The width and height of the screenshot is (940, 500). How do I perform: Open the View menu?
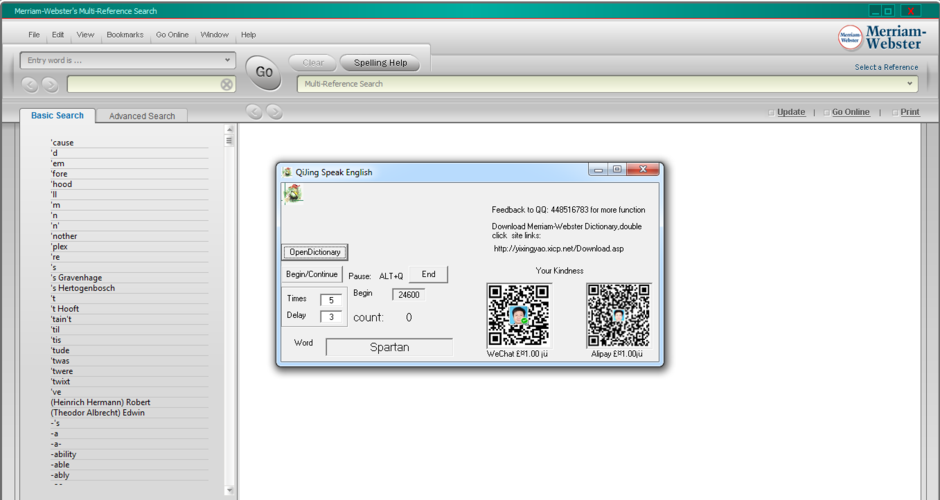[85, 35]
